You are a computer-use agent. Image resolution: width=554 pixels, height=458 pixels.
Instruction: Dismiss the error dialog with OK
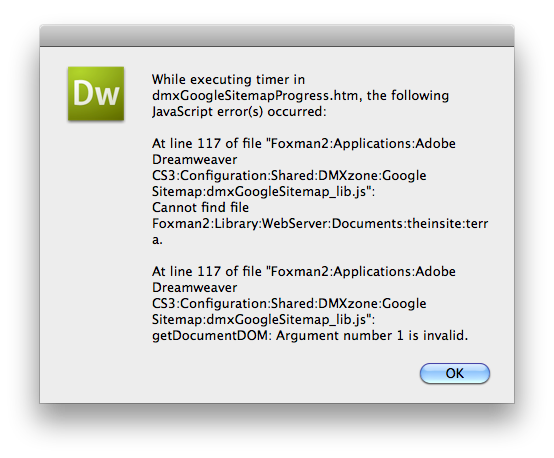[x=455, y=373]
